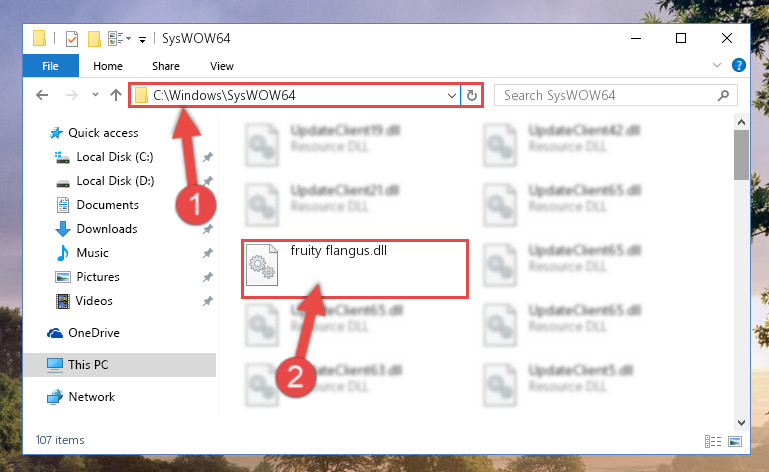Toggle the pin beside Music
This screenshot has width=769, height=472.
208,253
